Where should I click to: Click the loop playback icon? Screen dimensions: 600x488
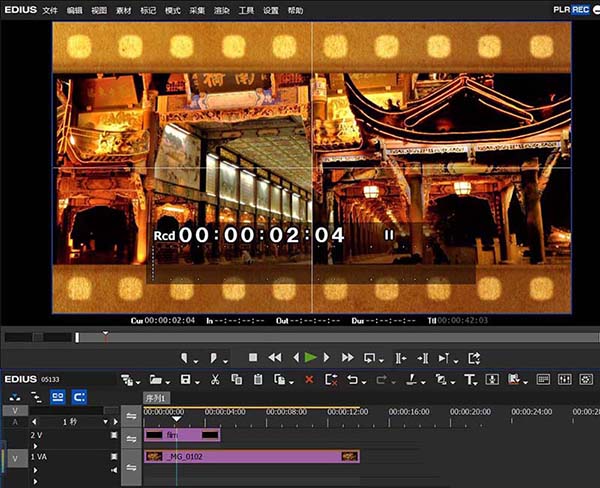tap(370, 358)
